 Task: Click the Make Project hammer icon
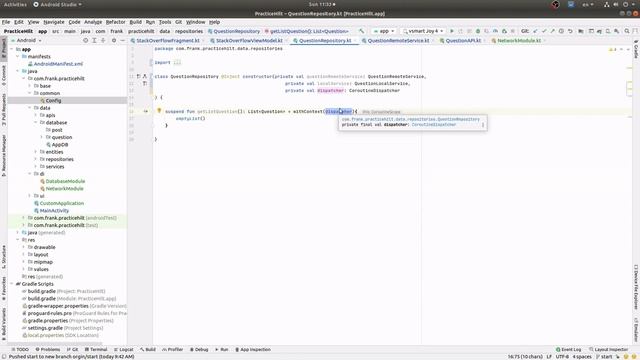(361, 31)
